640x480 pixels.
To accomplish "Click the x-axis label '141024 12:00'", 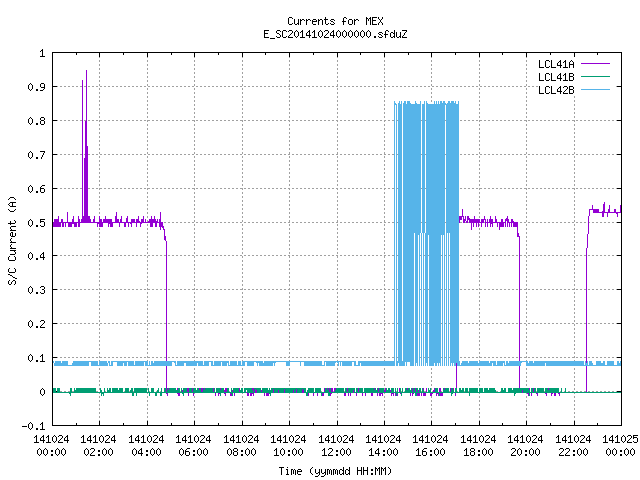I will coord(336,446).
